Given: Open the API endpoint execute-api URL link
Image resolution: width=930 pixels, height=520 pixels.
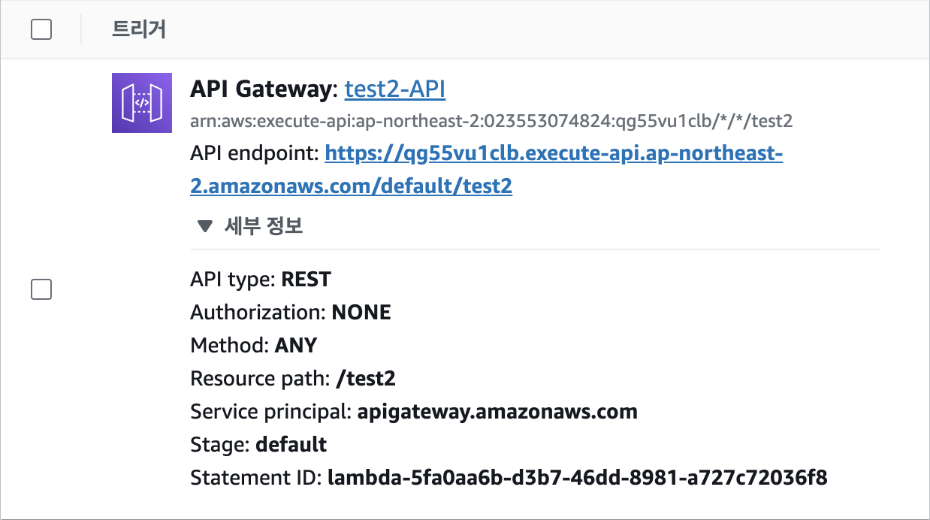Looking at the screenshot, I should tap(486, 170).
